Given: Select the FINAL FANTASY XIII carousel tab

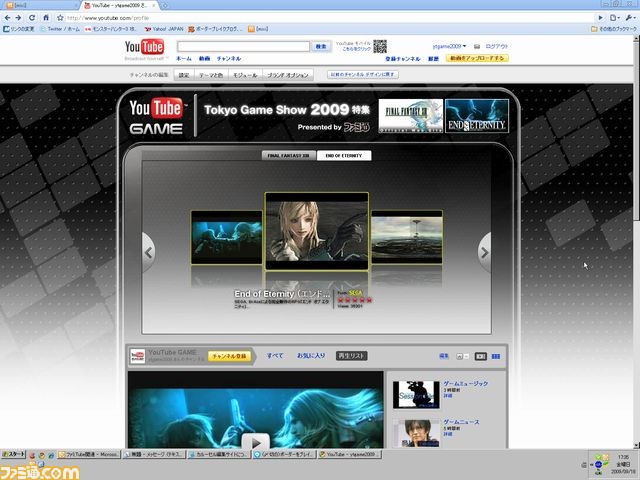Looking at the screenshot, I should [289, 156].
